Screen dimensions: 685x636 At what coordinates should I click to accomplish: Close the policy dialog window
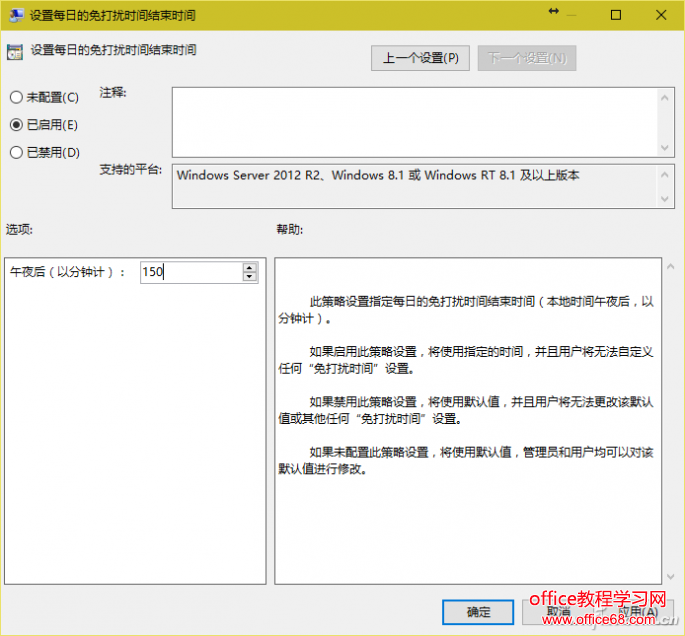pos(661,15)
